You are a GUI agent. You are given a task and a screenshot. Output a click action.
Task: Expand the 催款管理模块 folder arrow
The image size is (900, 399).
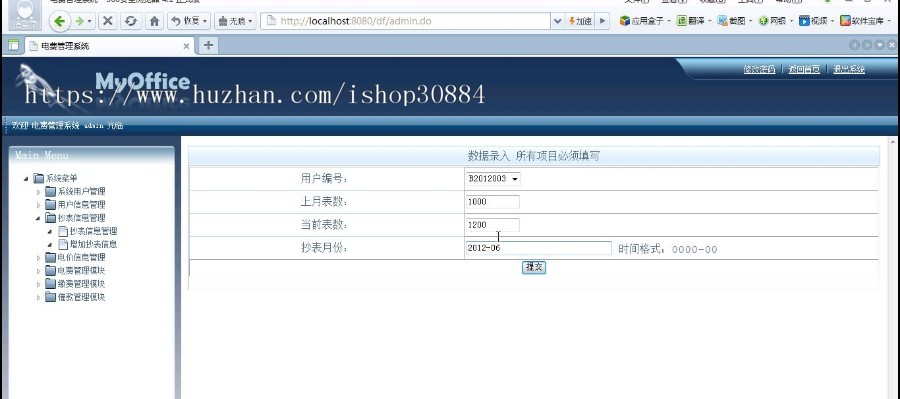[x=39, y=297]
